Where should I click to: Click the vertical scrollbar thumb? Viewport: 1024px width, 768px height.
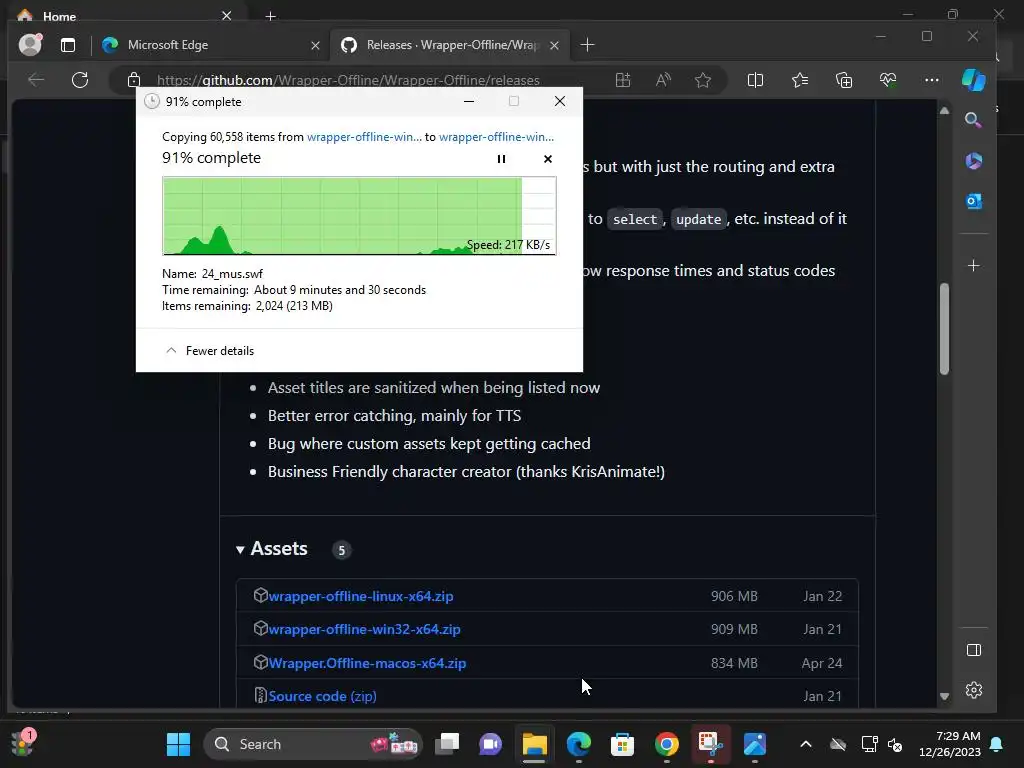tap(944, 328)
